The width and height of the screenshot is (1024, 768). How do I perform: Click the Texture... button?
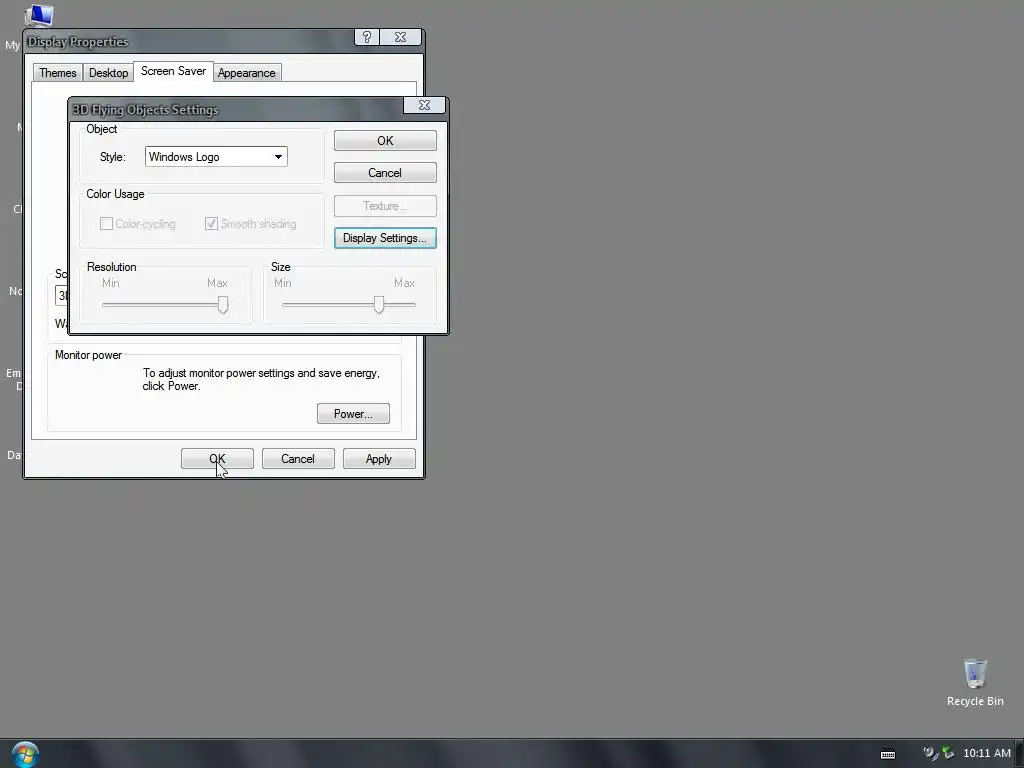(385, 206)
